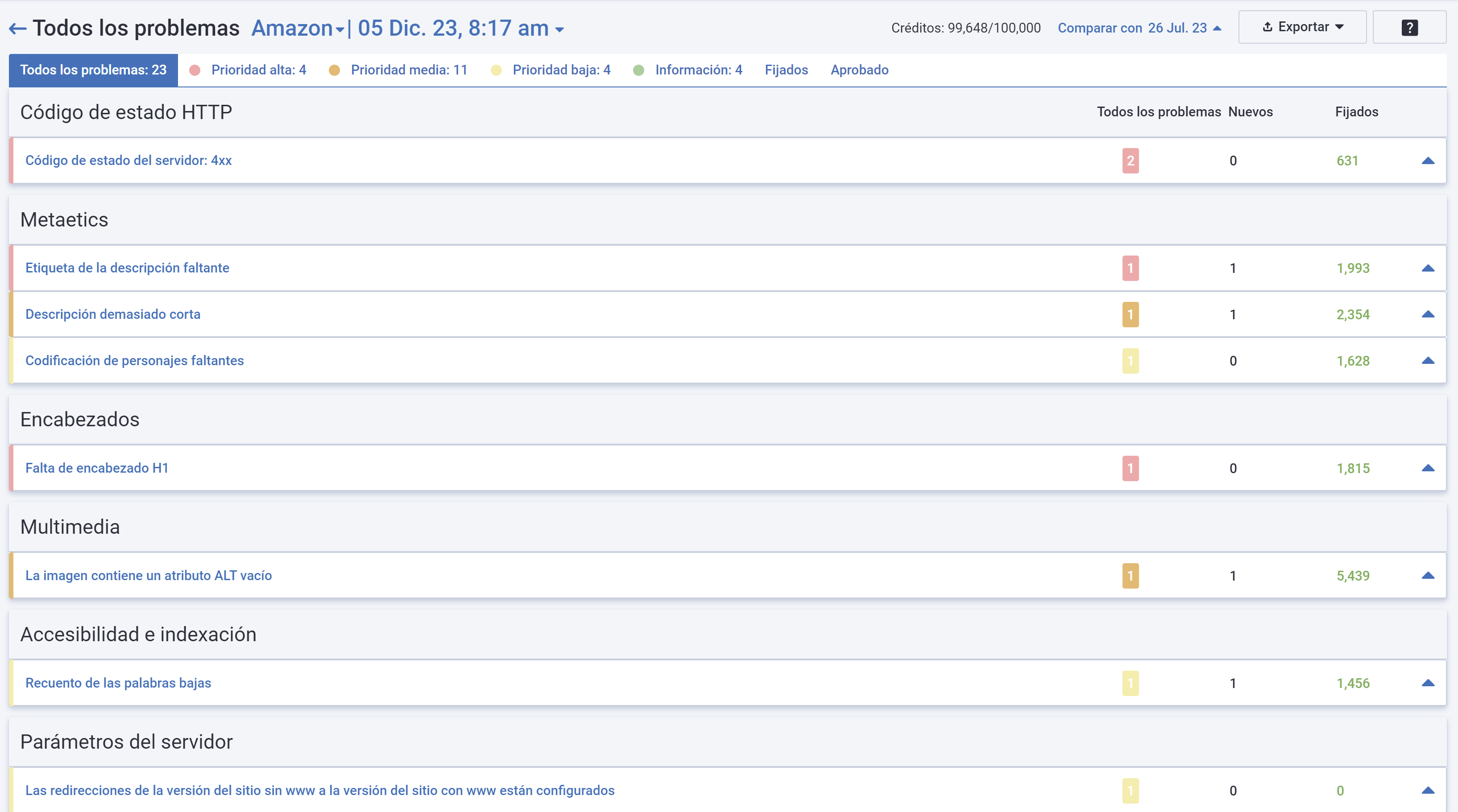1458x812 pixels.
Task: Open Falta de encabezado H1 link
Action: (x=97, y=469)
